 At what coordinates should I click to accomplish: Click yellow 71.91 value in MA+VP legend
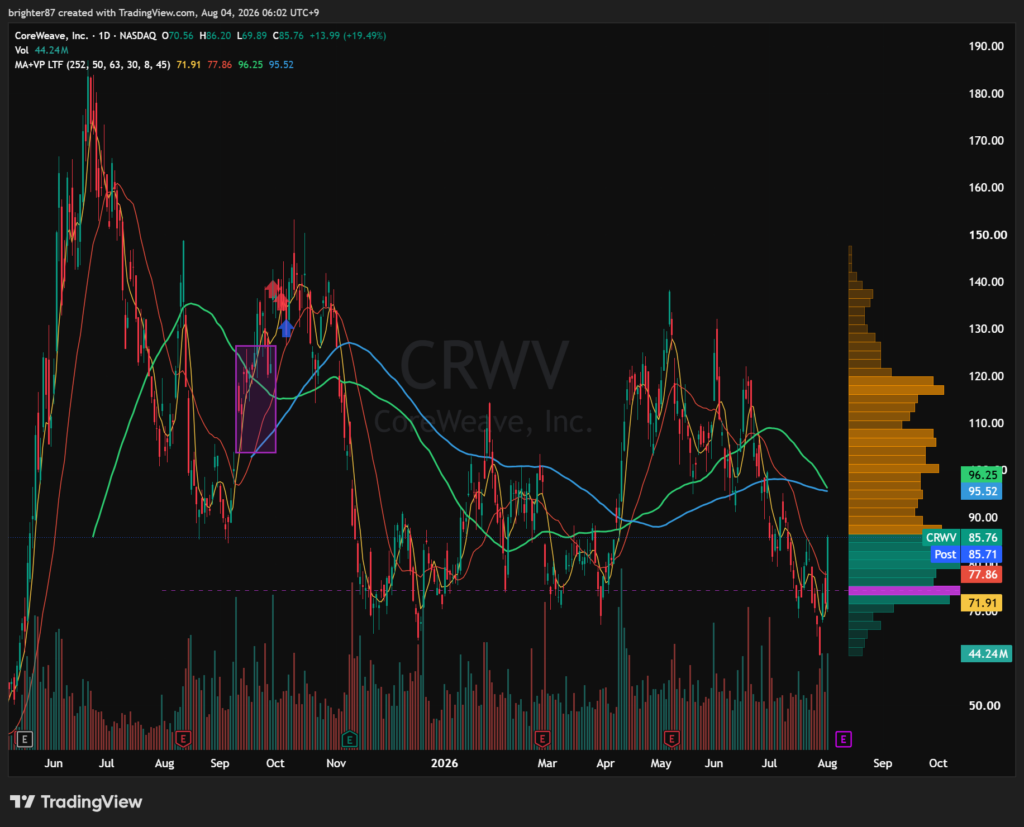click(x=188, y=65)
